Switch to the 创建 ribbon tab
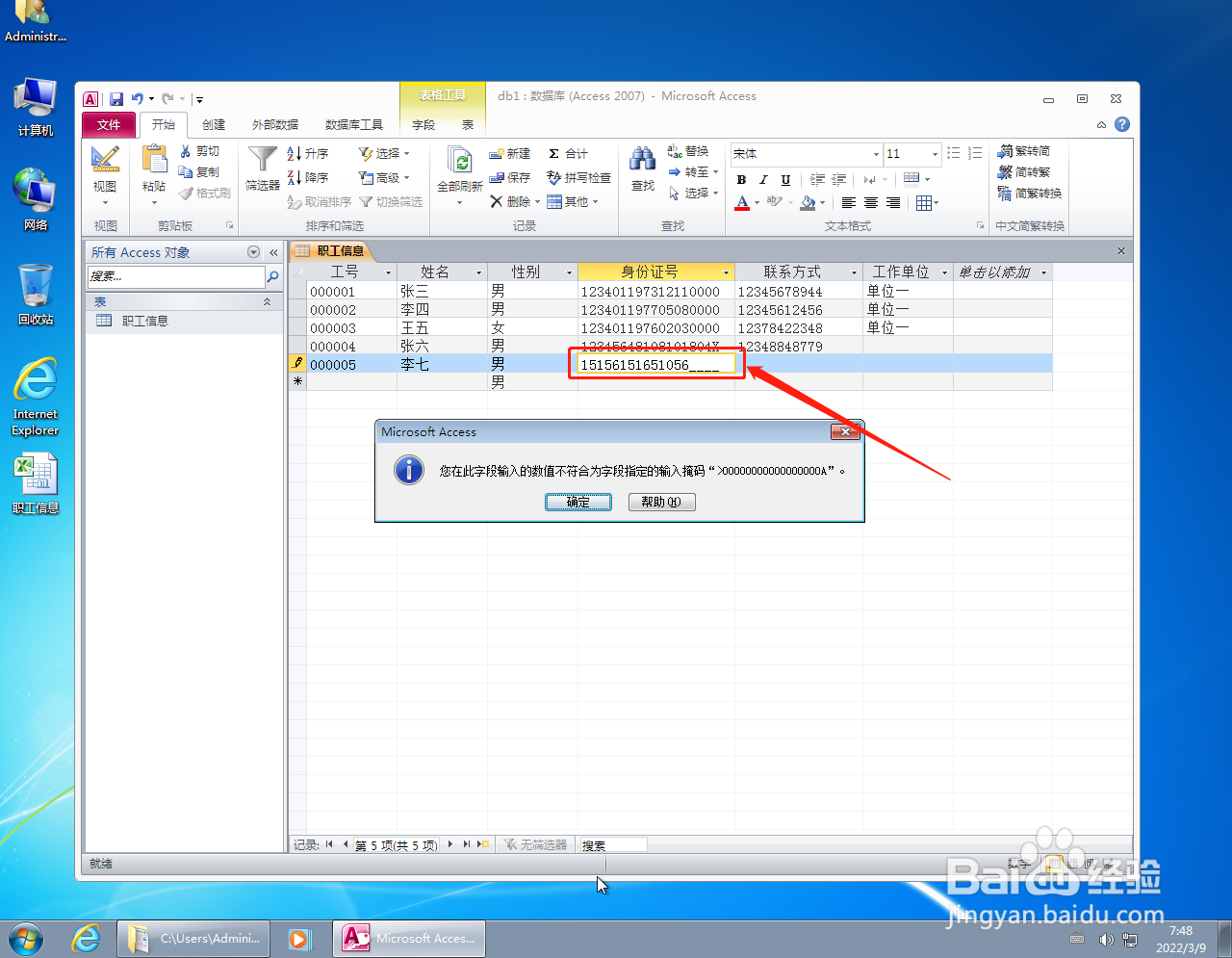This screenshot has height=958, width=1232. tap(214, 125)
